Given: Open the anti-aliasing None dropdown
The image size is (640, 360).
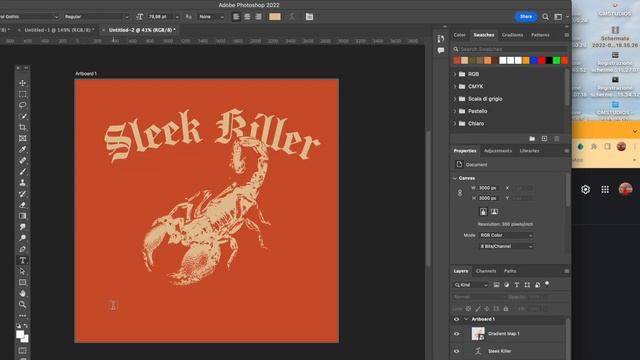Looking at the screenshot, I should 211,17.
